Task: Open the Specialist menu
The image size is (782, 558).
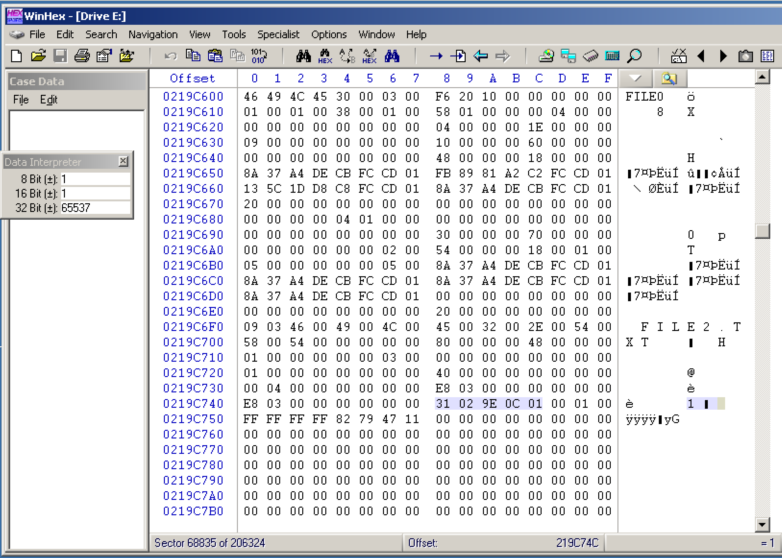Action: (278, 34)
